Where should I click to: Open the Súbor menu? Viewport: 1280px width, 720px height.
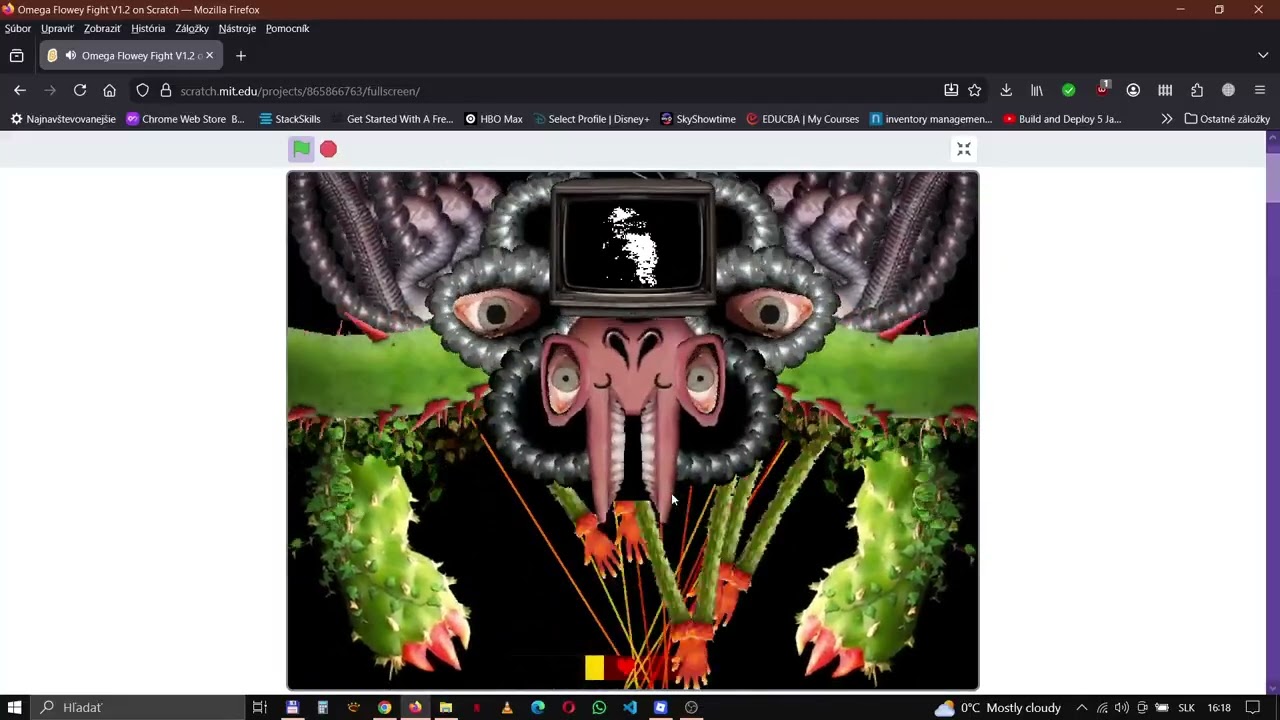18,28
